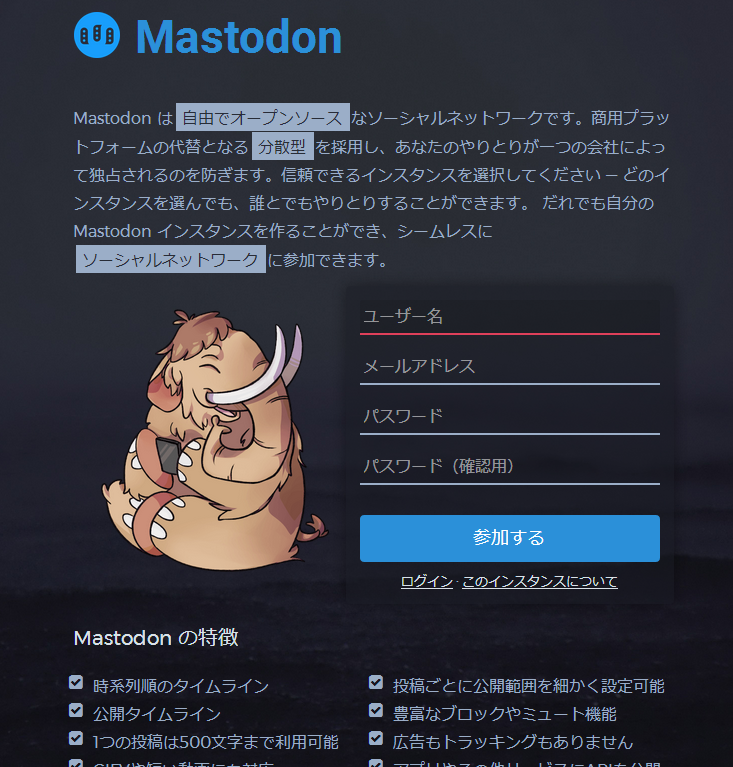733x767 pixels.
Task: Click checkmark beside 投稿ごとに公開範囲を細かく設定可能
Action: pyautogui.click(x=376, y=682)
